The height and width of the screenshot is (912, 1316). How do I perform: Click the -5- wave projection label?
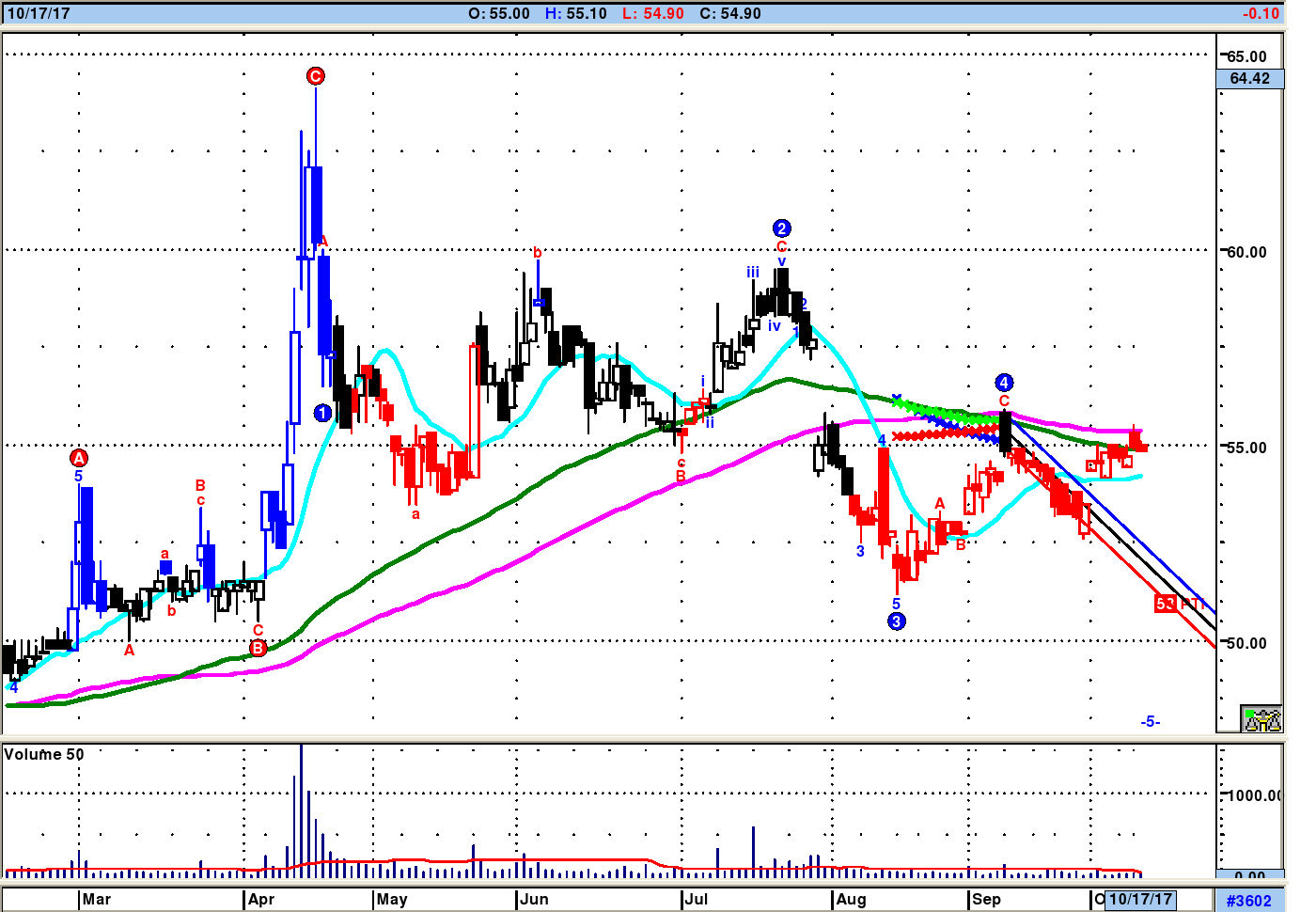click(x=1150, y=722)
